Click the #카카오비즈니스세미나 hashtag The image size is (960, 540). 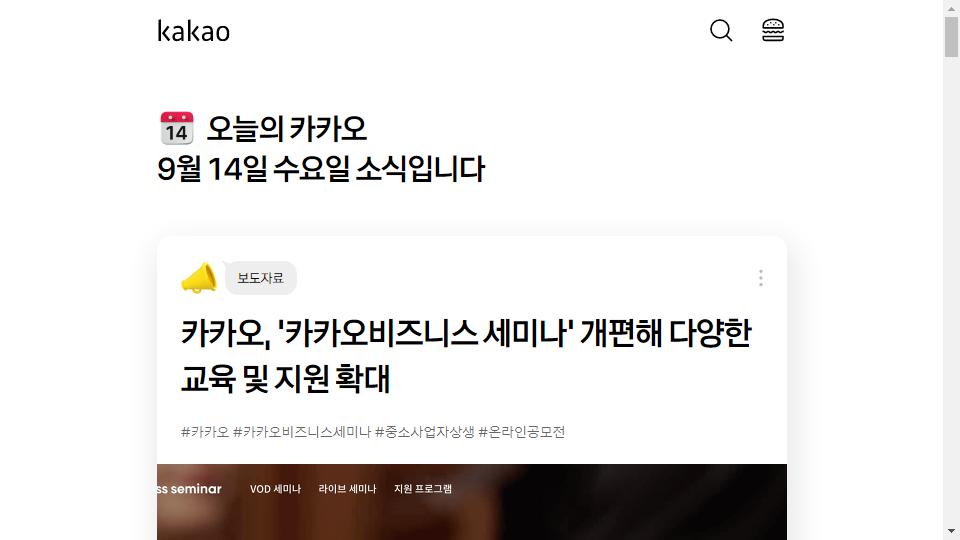(x=302, y=432)
